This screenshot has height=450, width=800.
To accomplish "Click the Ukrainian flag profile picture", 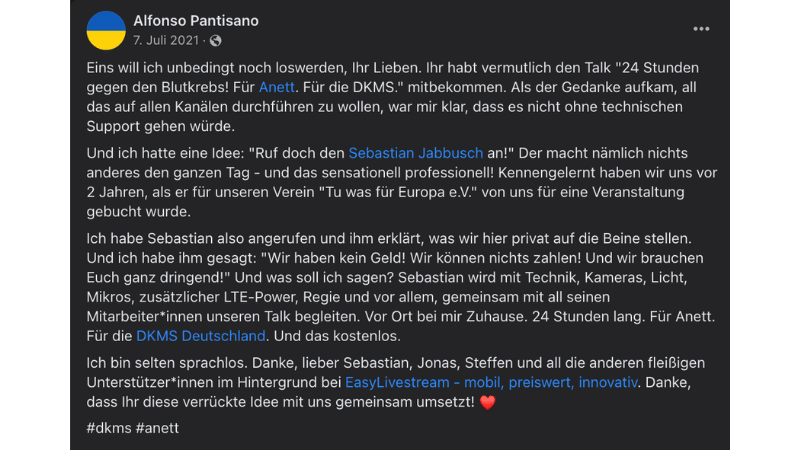I will pos(107,31).
